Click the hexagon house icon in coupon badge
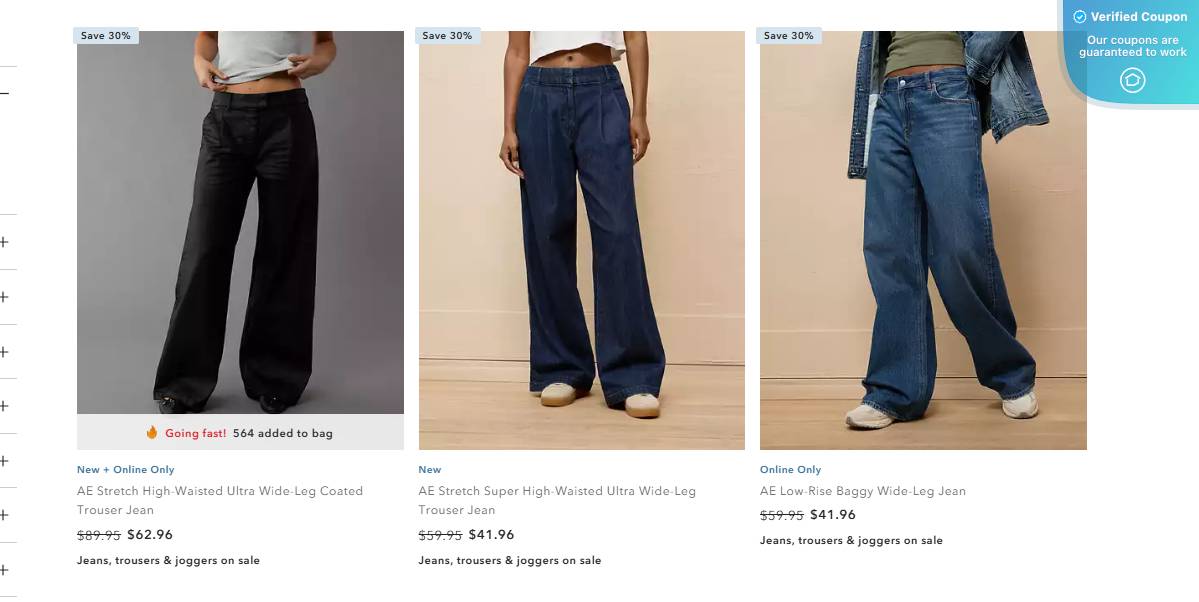Screen dimensions: 1199x602 click(1132, 80)
